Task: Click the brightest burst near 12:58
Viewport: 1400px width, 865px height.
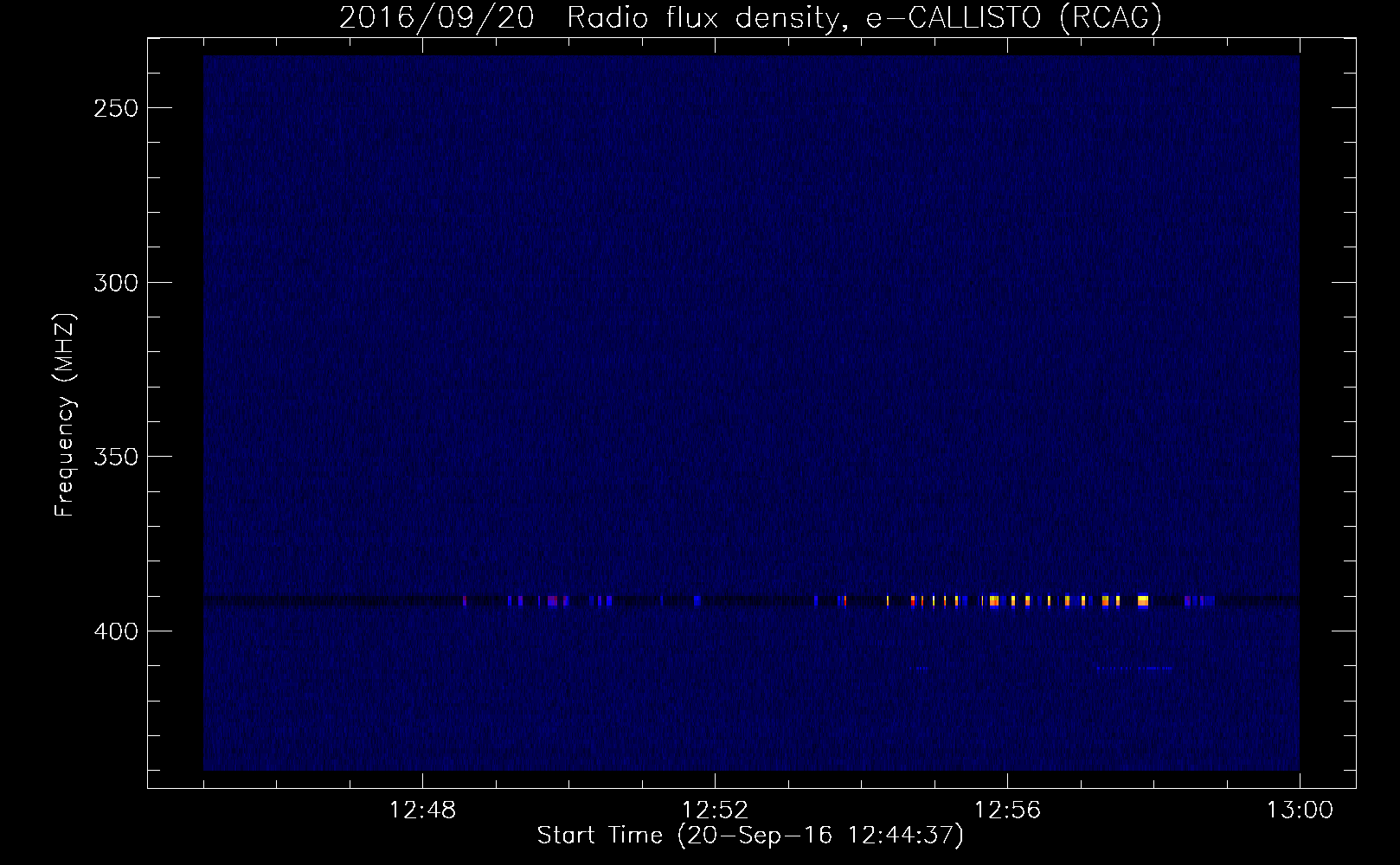Action: 1143,601
